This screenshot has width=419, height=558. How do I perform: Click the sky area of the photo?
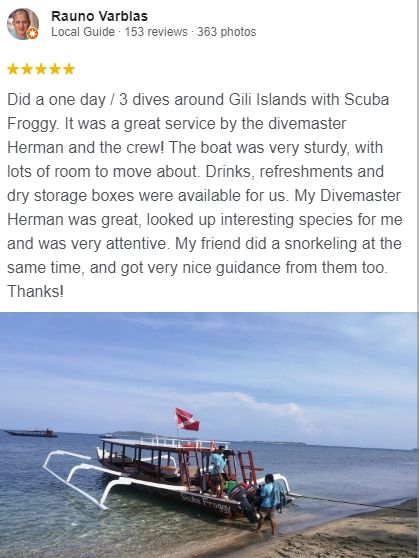(209, 363)
